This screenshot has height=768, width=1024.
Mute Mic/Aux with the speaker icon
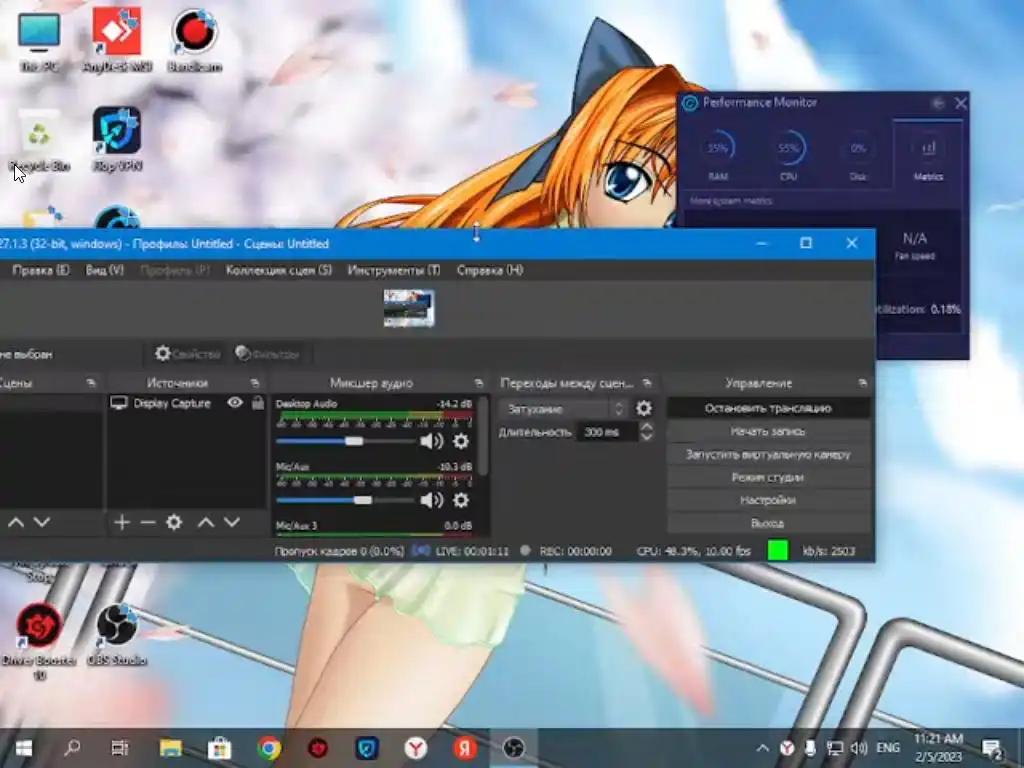431,500
